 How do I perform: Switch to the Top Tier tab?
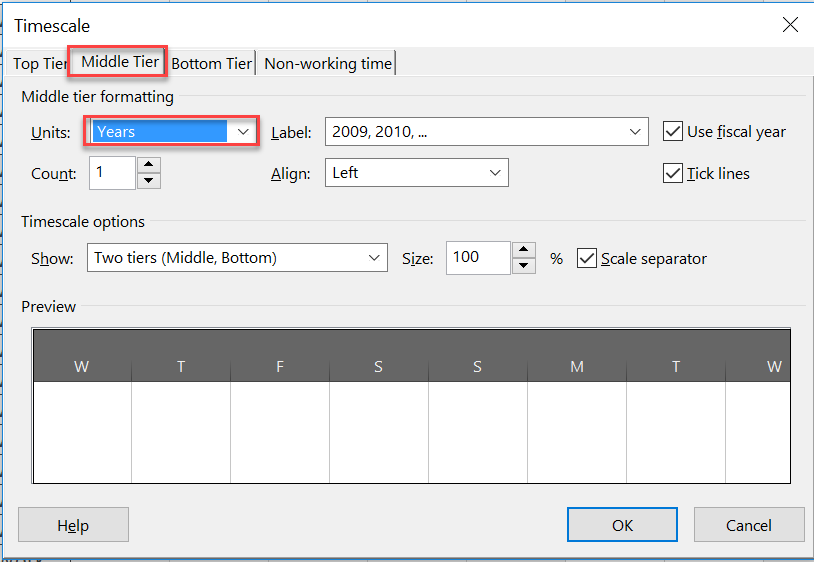40,64
